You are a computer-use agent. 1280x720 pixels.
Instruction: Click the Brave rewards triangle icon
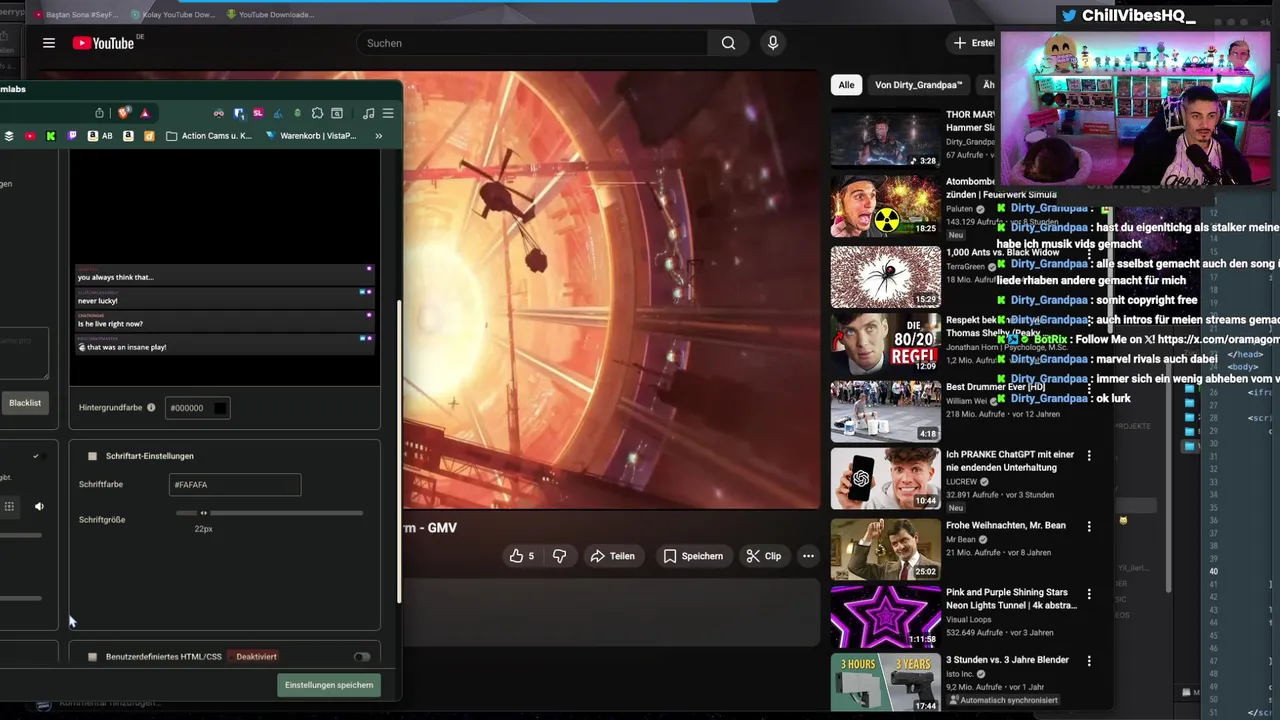click(144, 113)
